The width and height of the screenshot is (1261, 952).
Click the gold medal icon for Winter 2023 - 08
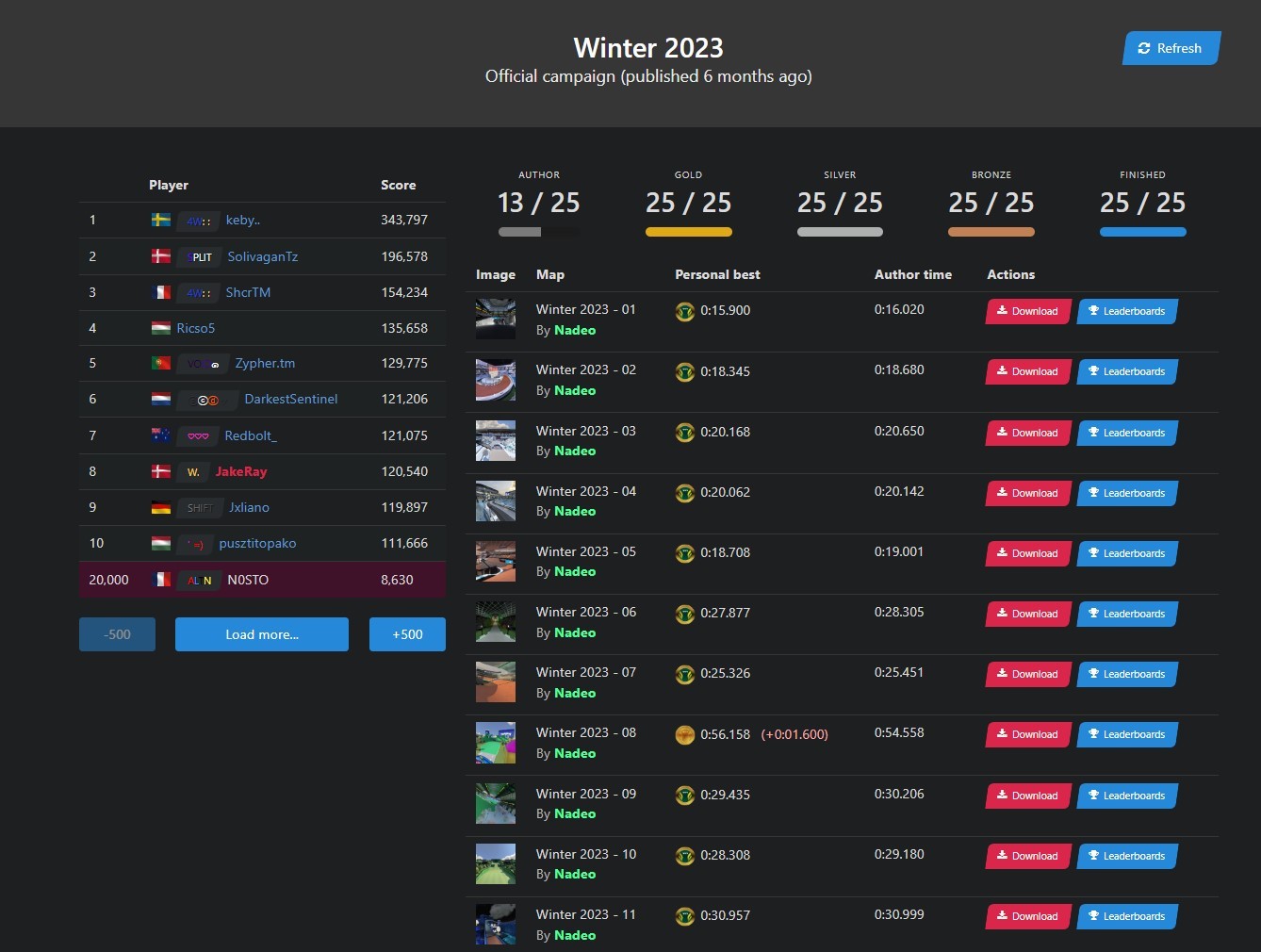pos(685,734)
